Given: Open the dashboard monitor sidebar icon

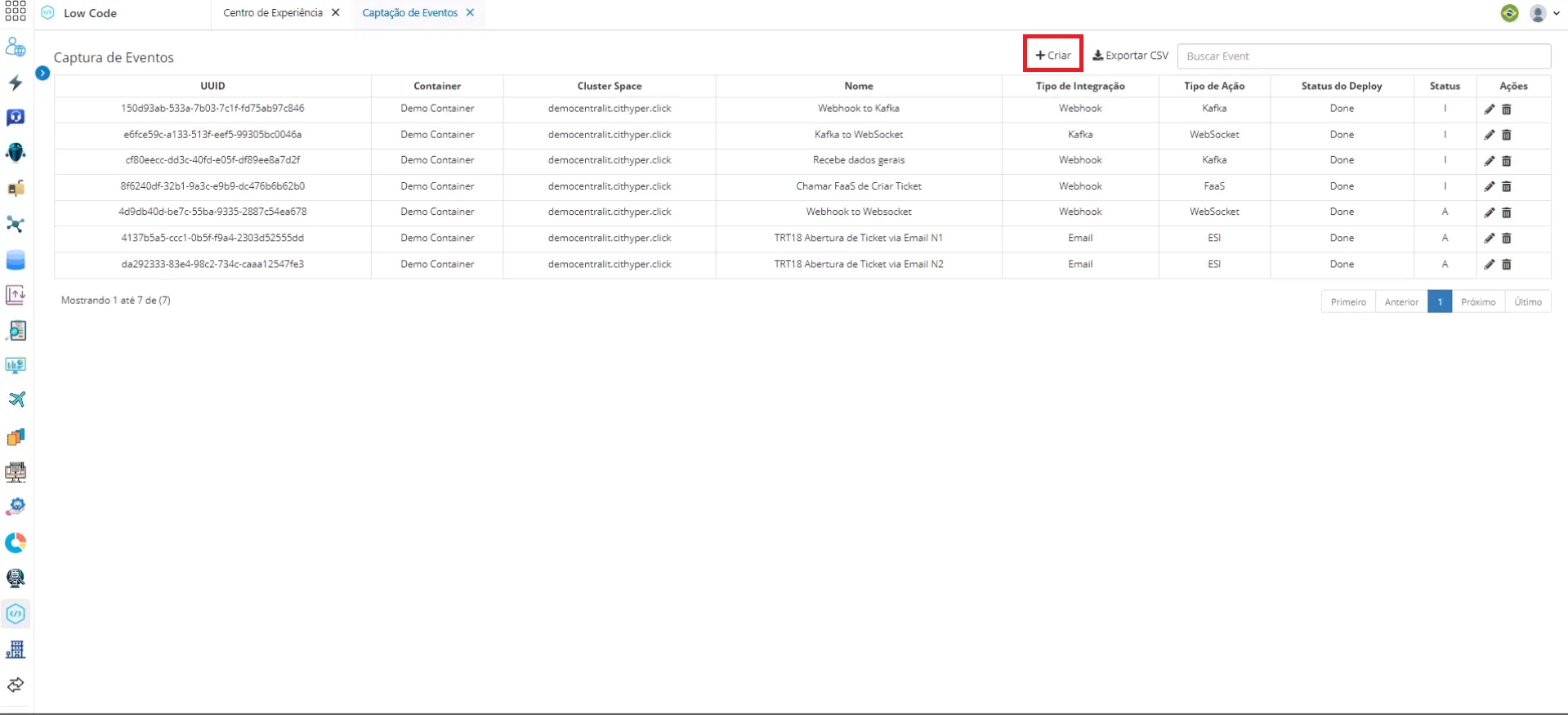Looking at the screenshot, I should point(16,365).
